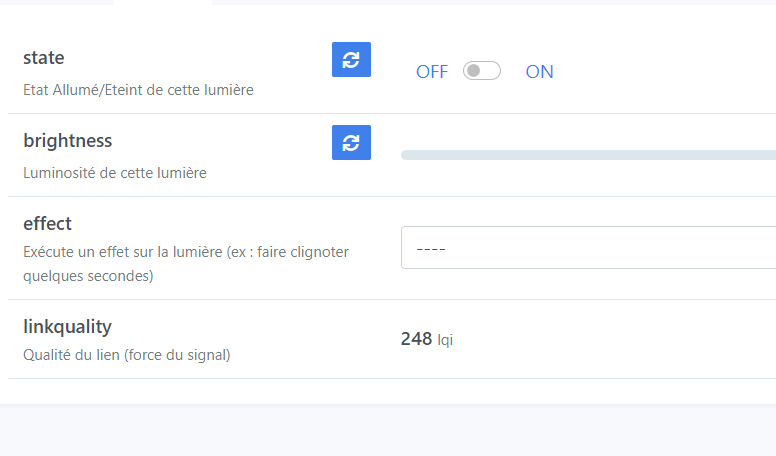Image resolution: width=776 pixels, height=456 pixels.
Task: Click the Etat Allumé/Eteint description text
Action: pos(138,90)
